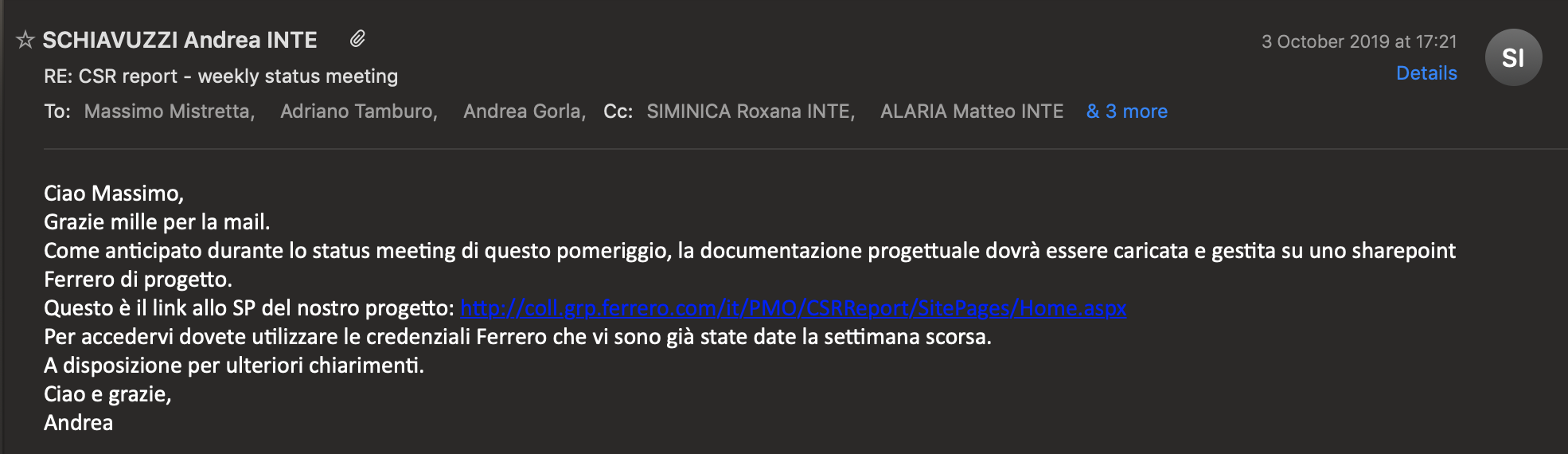The width and height of the screenshot is (1568, 454).
Task: Click the SI sender avatar
Action: point(1513,57)
